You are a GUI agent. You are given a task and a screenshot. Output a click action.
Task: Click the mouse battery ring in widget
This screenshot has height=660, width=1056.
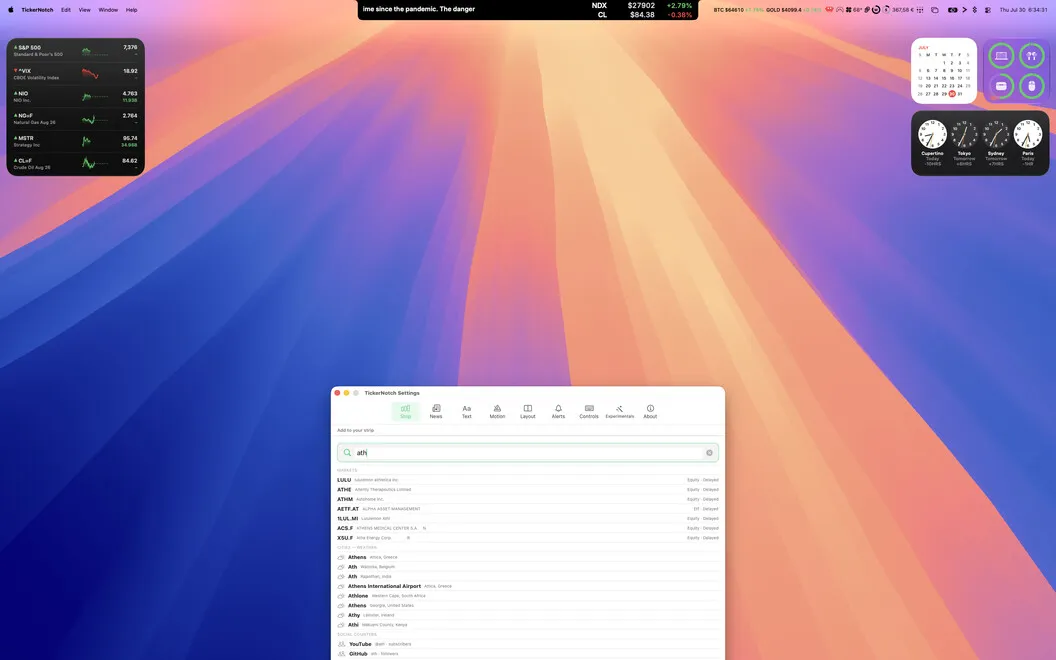tap(1031, 86)
